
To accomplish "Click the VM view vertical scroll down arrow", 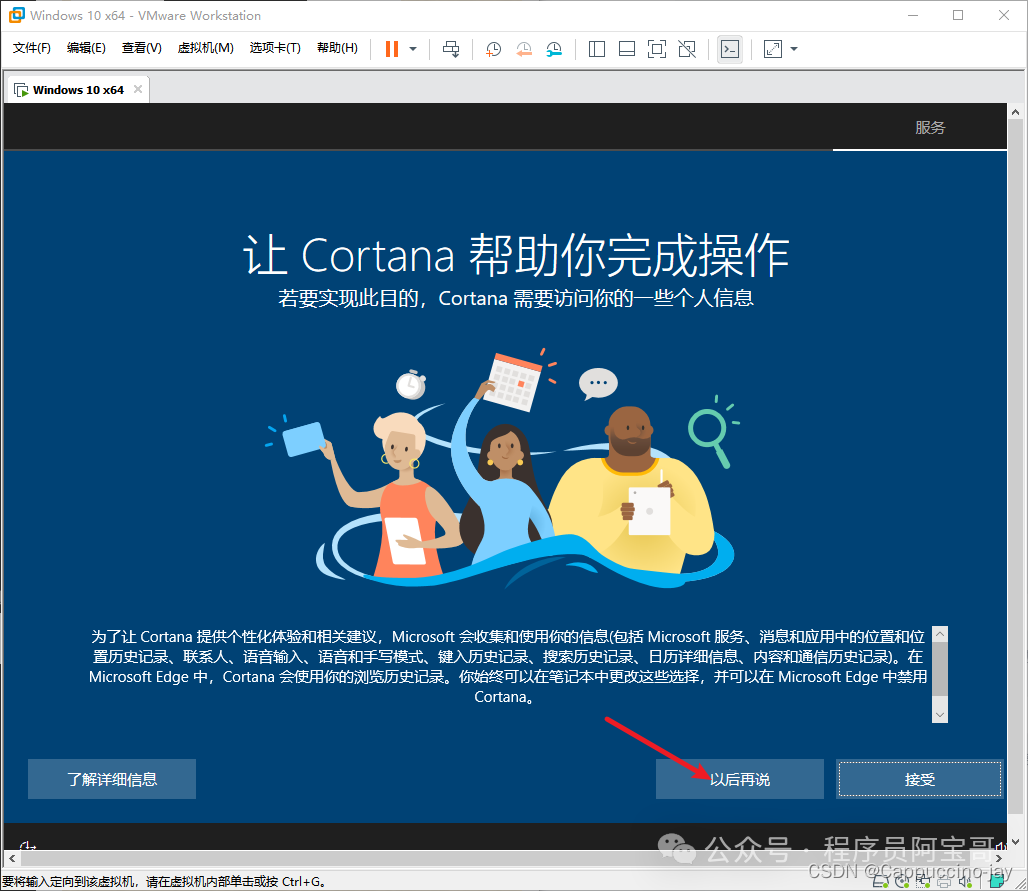I will pos(1015,842).
